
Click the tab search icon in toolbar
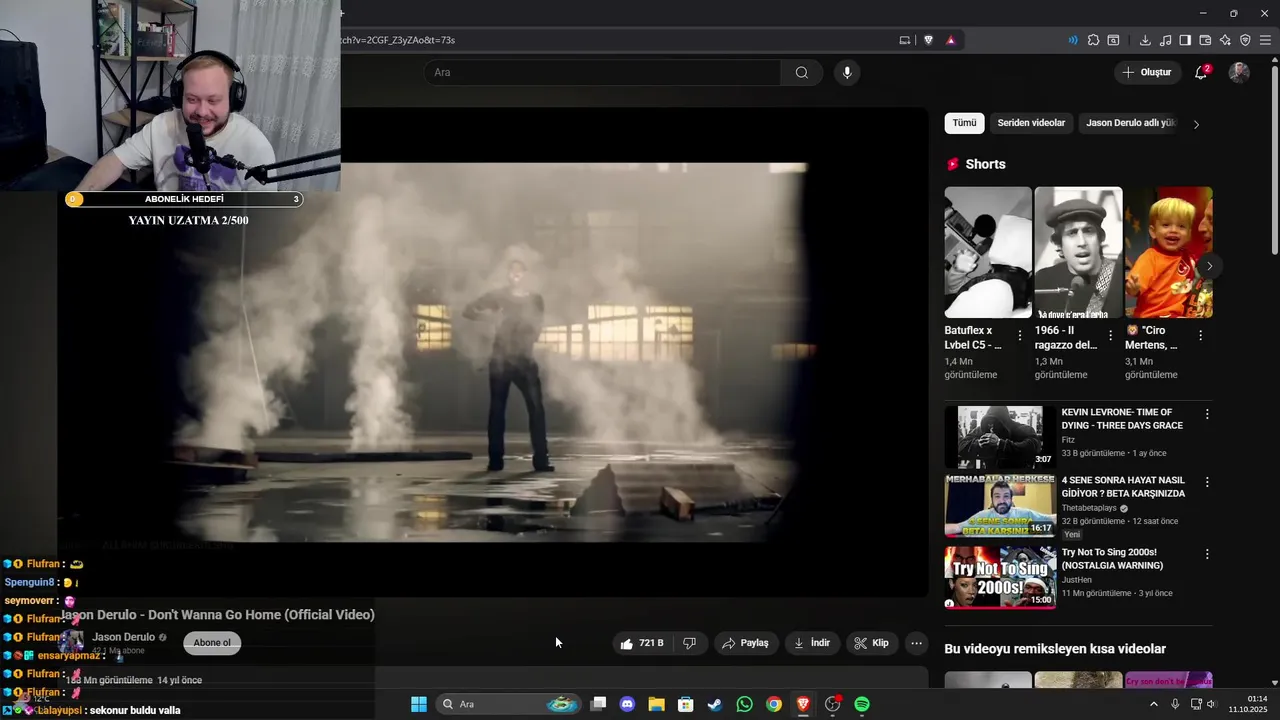tap(1113, 40)
